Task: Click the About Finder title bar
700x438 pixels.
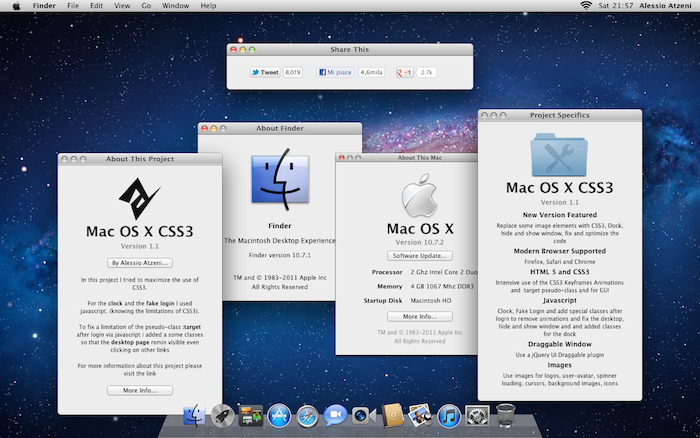Action: (280, 128)
